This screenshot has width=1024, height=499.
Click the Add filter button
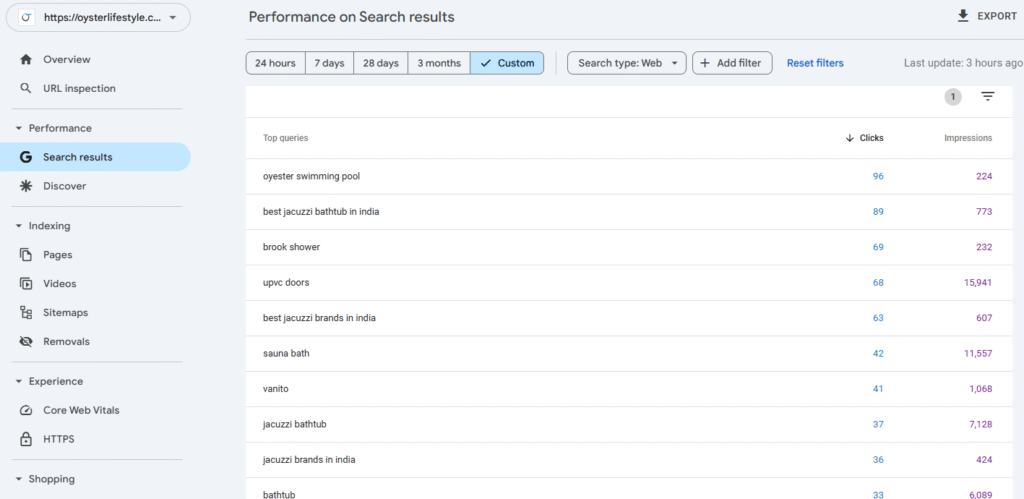731,63
